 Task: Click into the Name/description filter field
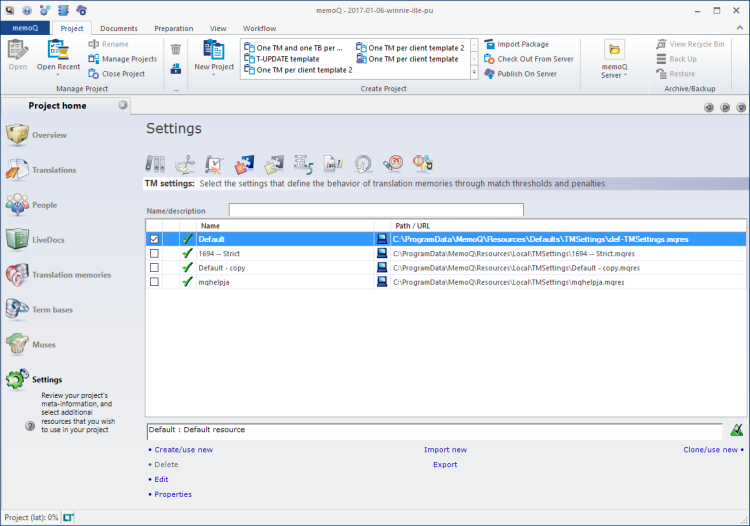376,210
